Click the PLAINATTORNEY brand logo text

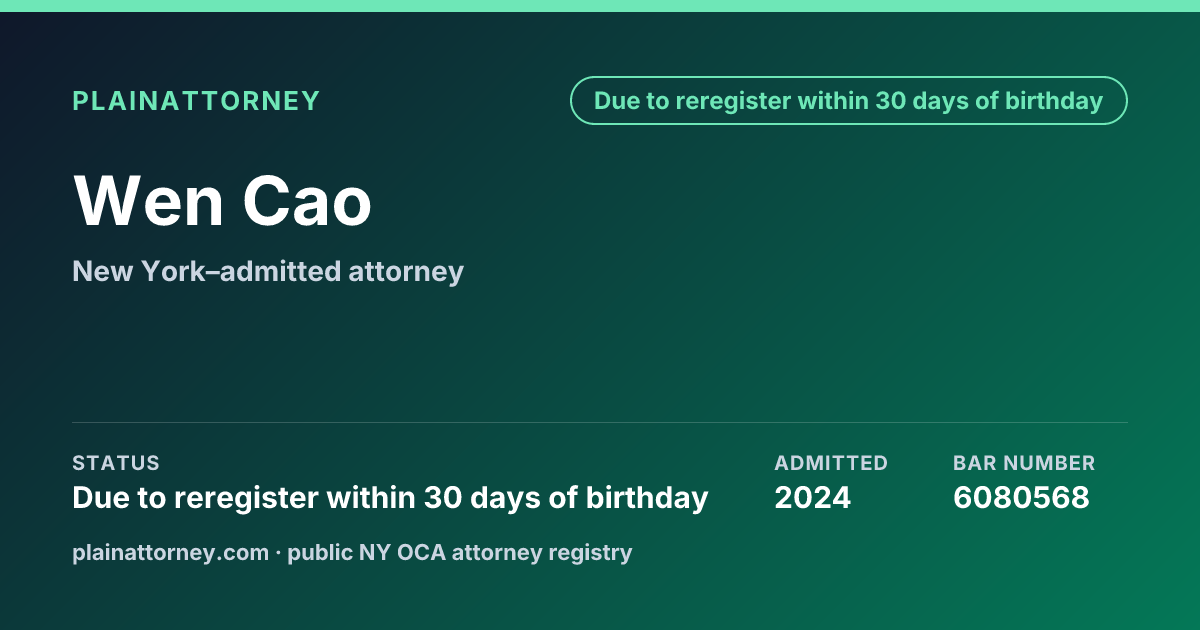196,101
